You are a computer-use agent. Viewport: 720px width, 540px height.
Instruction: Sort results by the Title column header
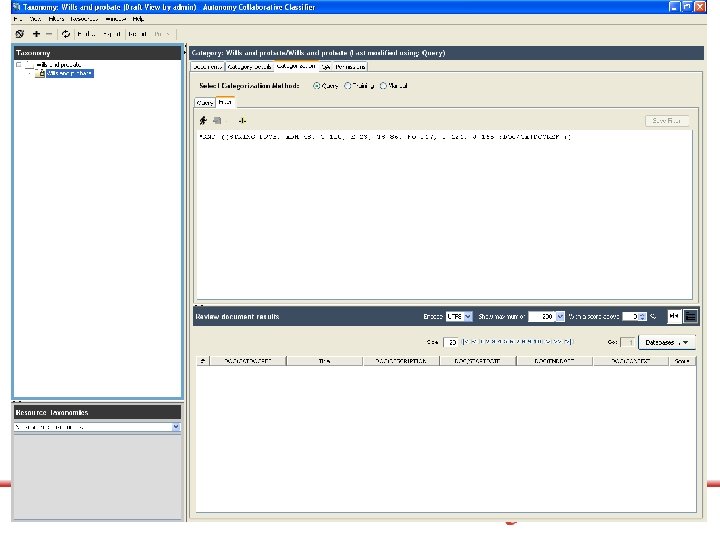click(324, 361)
